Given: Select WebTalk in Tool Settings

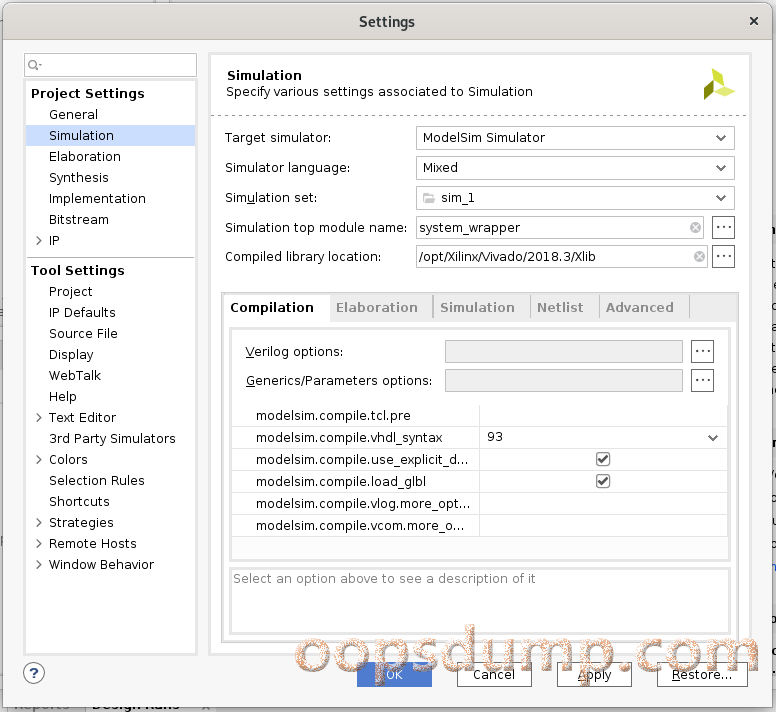Looking at the screenshot, I should click(75, 376).
